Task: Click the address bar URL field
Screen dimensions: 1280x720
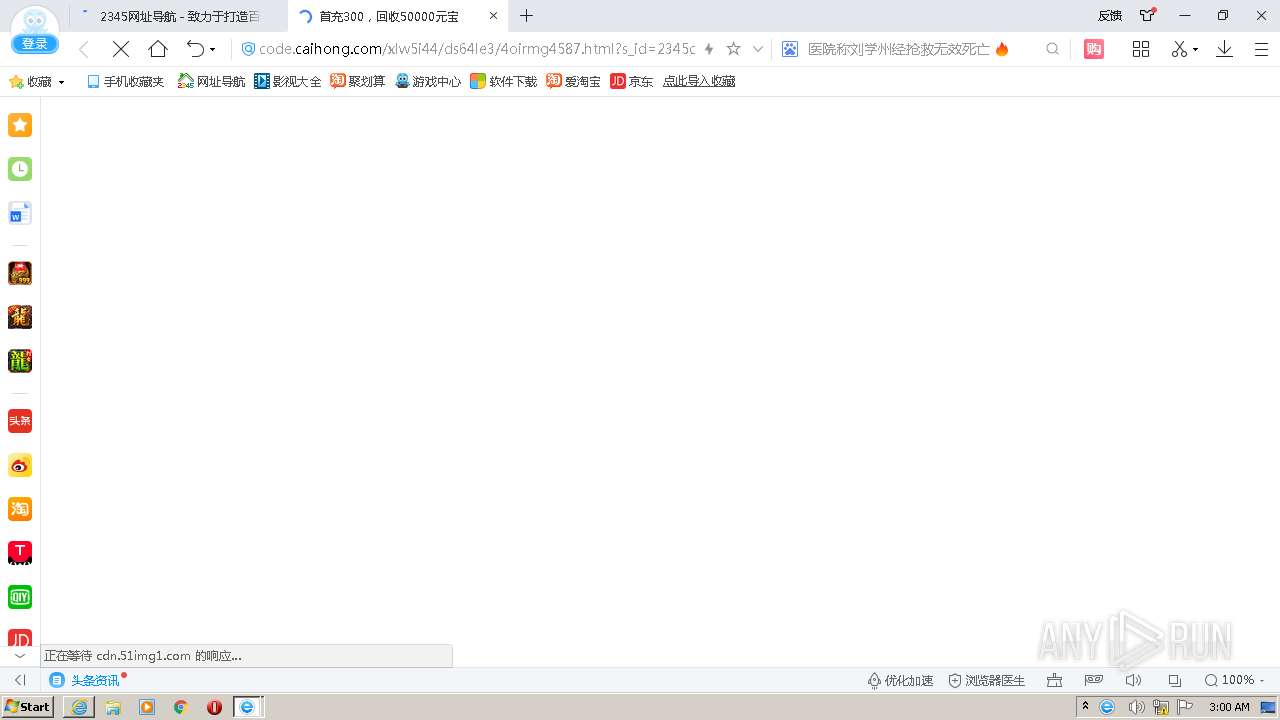Action: 477,49
